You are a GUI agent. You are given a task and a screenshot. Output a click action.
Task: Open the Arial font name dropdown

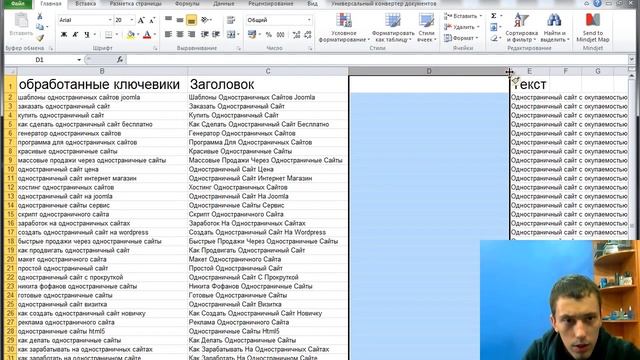110,20
